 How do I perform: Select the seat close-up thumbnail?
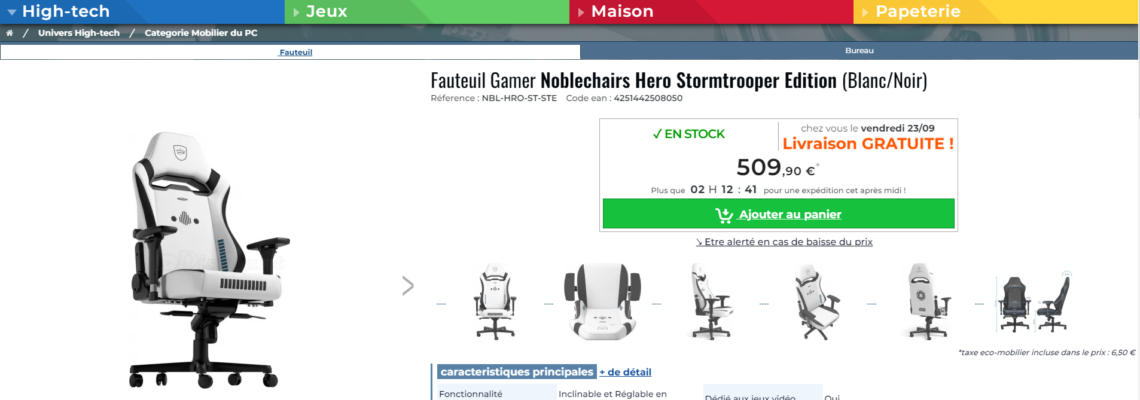coord(600,299)
